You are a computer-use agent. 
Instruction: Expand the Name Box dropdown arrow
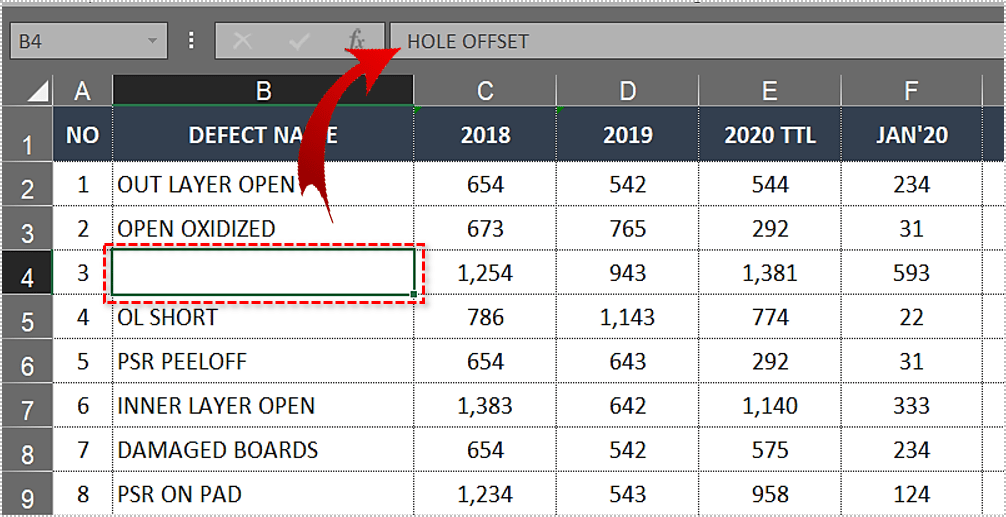(x=152, y=42)
